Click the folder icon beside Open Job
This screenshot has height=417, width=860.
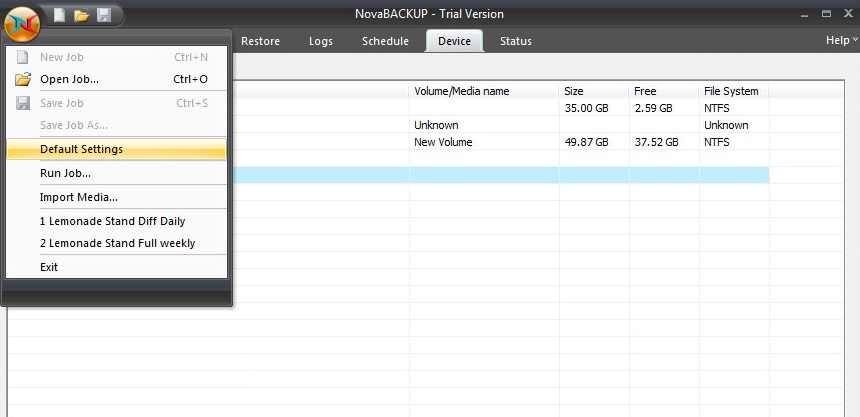point(23,79)
